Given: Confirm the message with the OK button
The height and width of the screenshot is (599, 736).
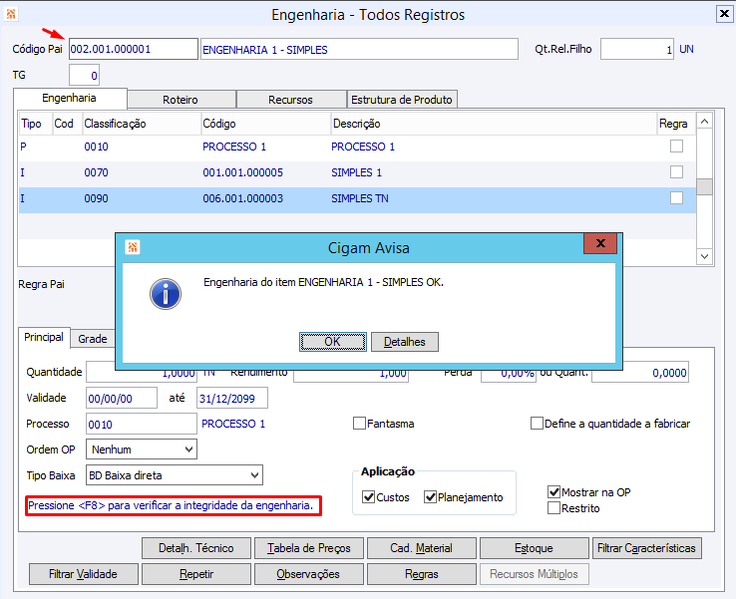Looking at the screenshot, I should (333, 342).
